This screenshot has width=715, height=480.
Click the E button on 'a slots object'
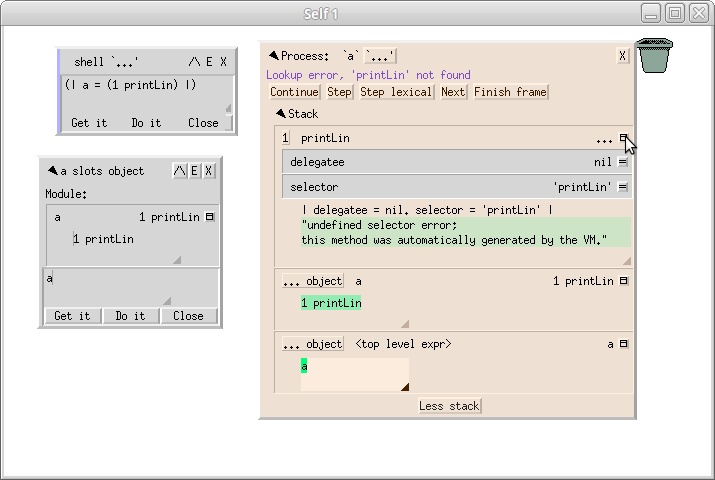coord(194,171)
